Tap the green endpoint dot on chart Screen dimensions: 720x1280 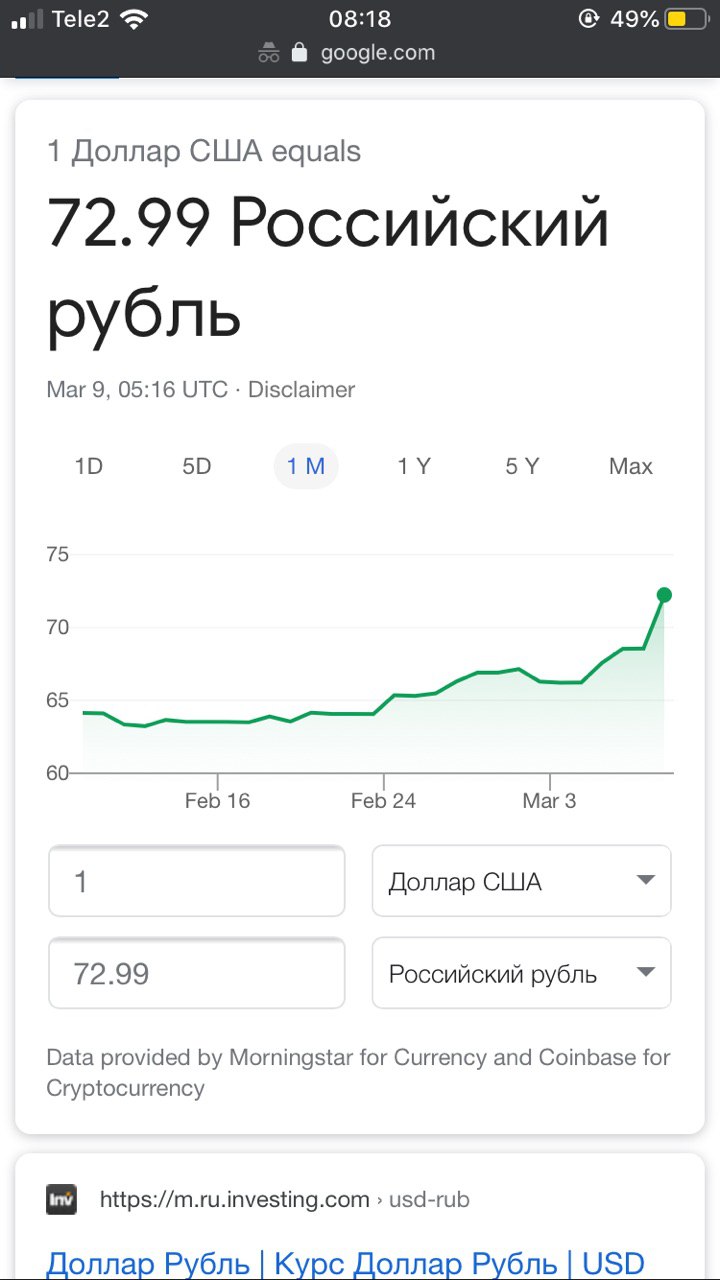tap(664, 595)
